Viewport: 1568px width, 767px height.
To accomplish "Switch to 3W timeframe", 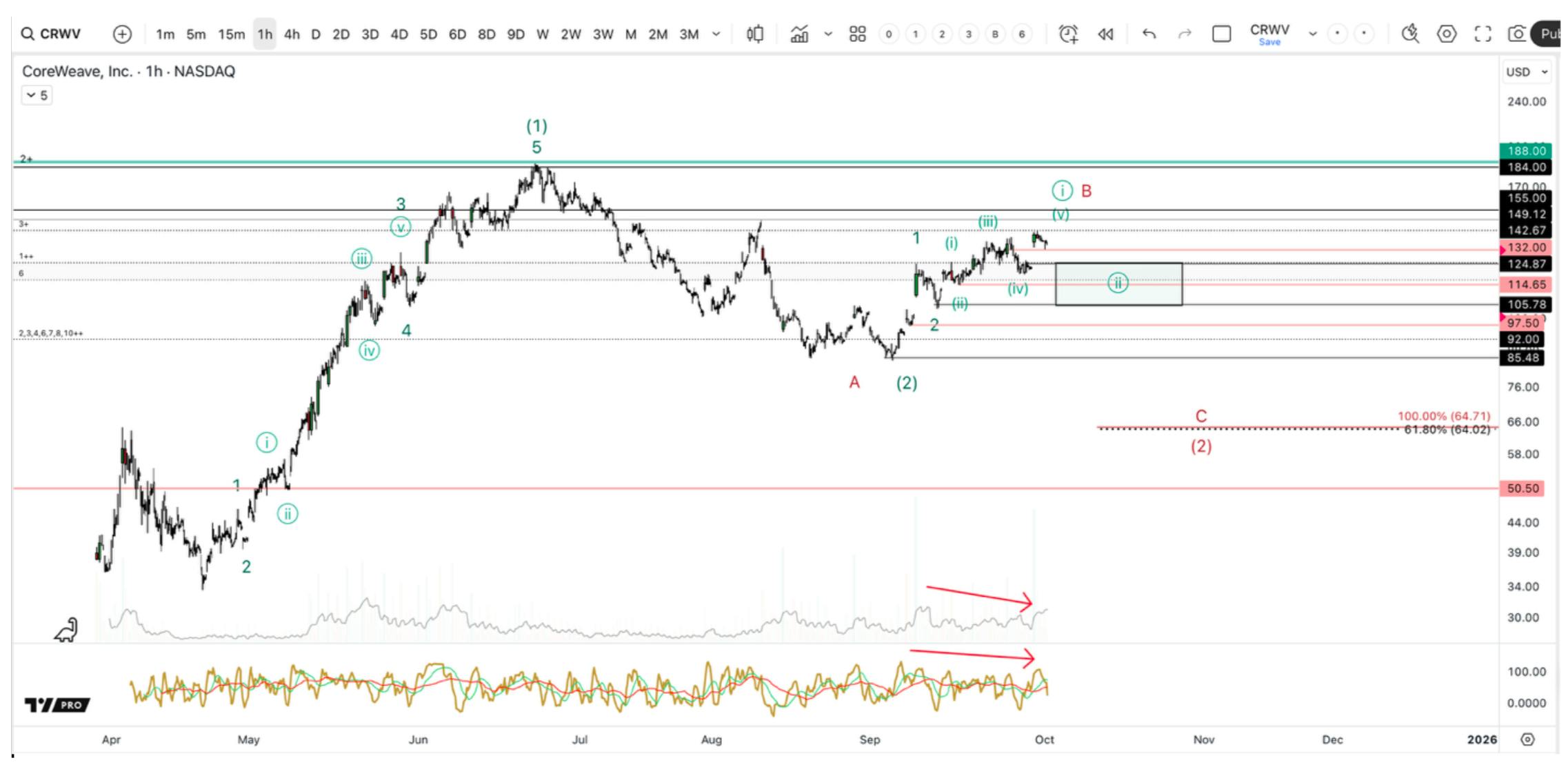I will pyautogui.click(x=603, y=34).
